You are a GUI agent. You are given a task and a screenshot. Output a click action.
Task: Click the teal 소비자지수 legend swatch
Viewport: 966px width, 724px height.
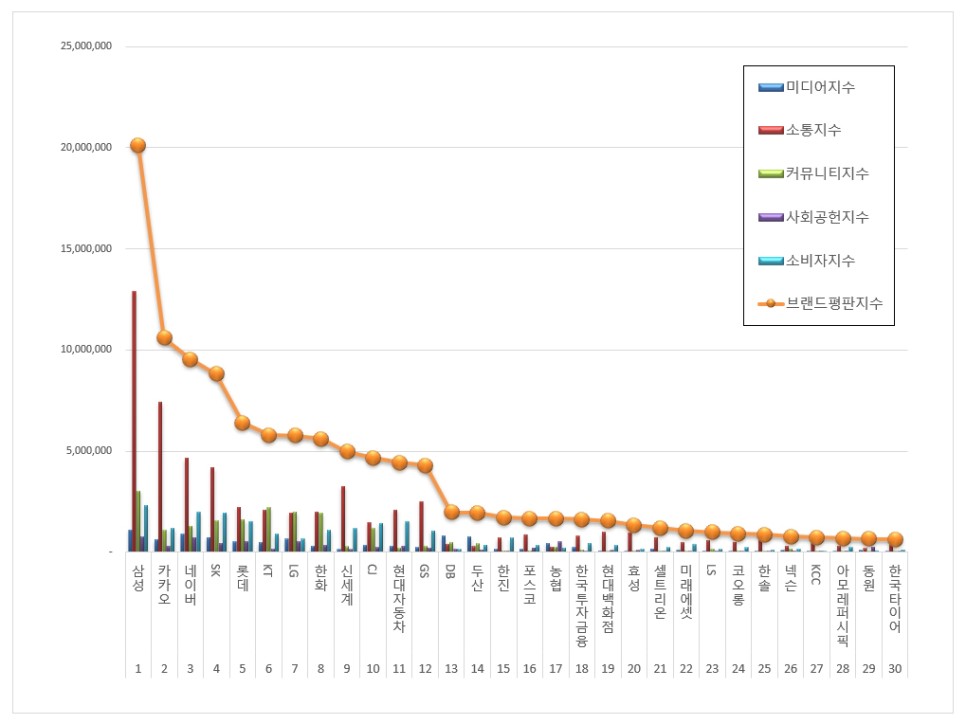click(x=771, y=261)
